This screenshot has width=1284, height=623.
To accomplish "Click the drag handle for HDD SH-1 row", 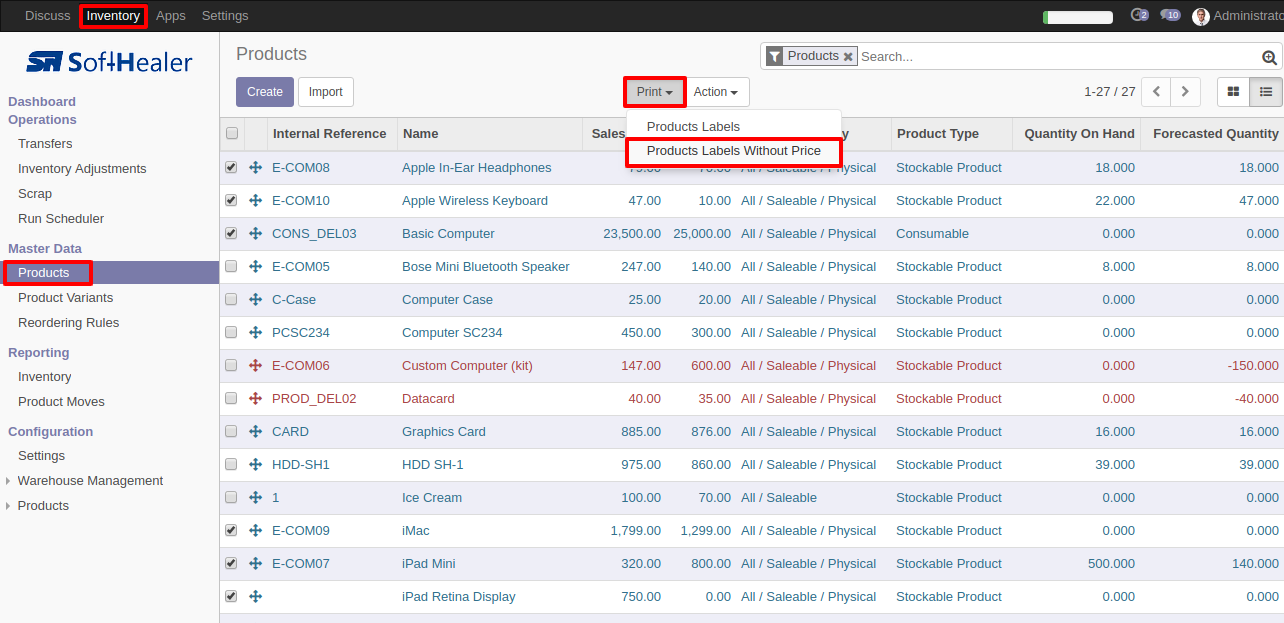I will coord(255,465).
